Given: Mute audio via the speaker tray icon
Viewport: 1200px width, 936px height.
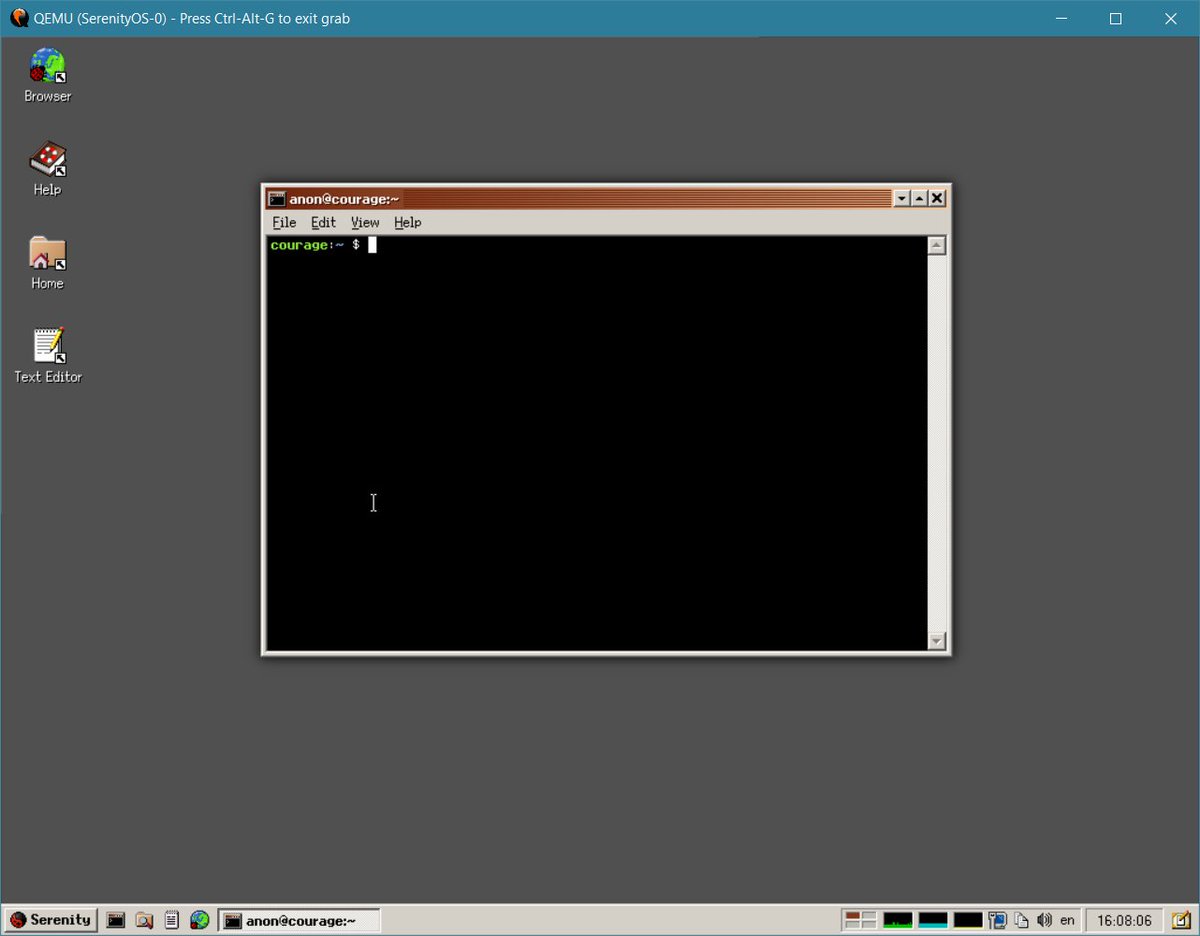Looking at the screenshot, I should click(x=1046, y=920).
